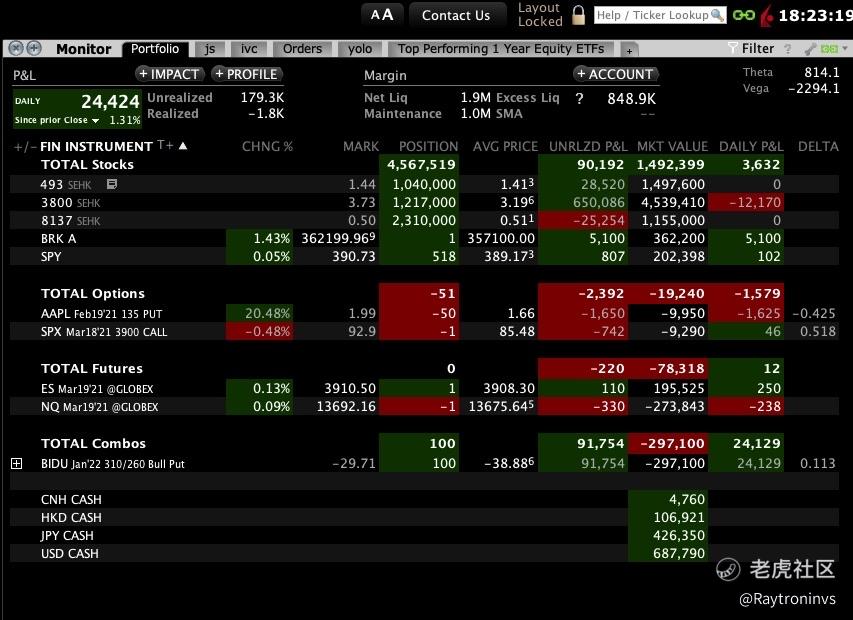The height and width of the screenshot is (620, 853).
Task: Select the 8137 SEHK row
Action: (424, 220)
